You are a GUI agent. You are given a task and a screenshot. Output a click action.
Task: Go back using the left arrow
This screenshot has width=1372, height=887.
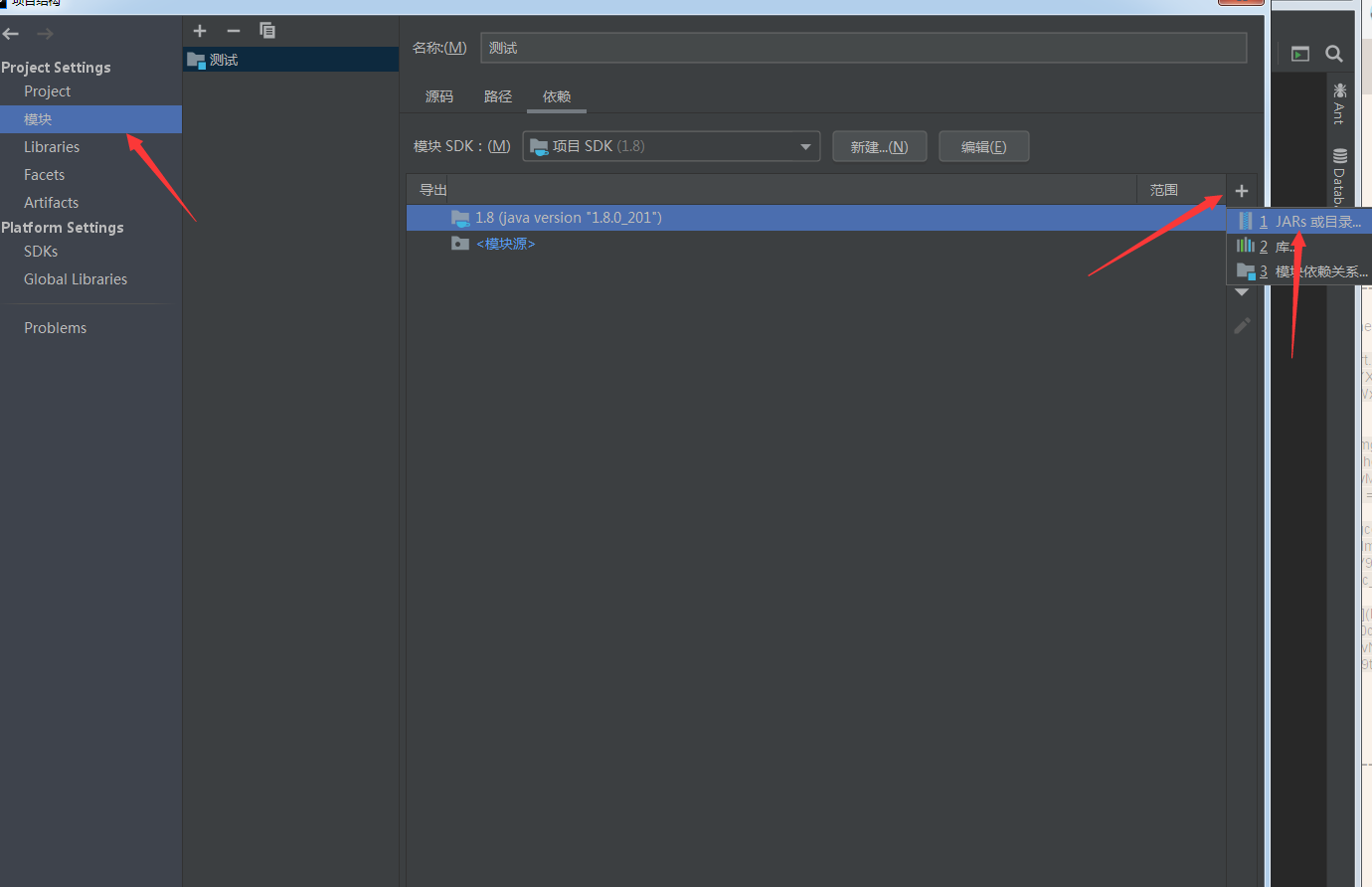click(11, 34)
